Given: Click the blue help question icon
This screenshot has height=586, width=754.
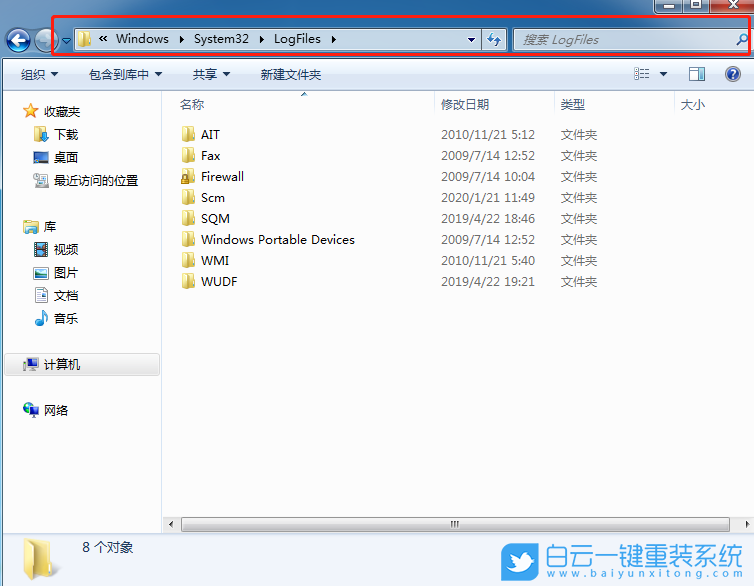Looking at the screenshot, I should (x=732, y=74).
